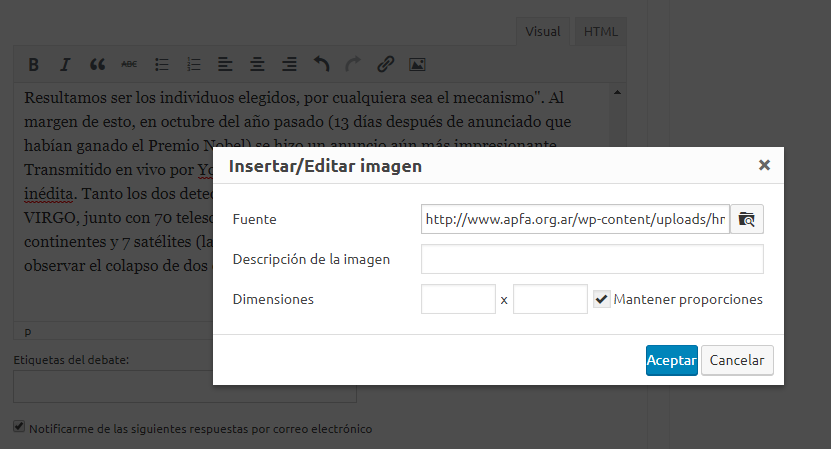Open the insert link tool
Viewport: 831px width, 449px height.
point(385,65)
